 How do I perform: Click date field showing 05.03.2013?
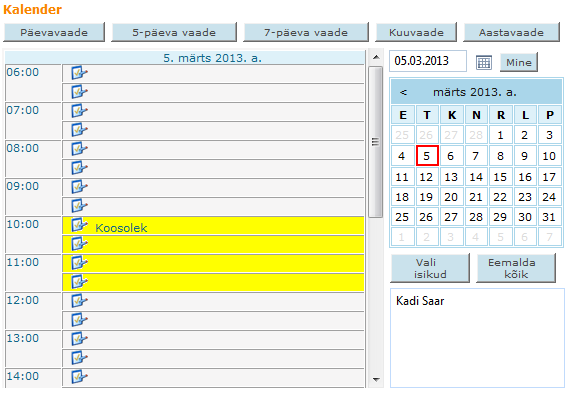(x=428, y=61)
